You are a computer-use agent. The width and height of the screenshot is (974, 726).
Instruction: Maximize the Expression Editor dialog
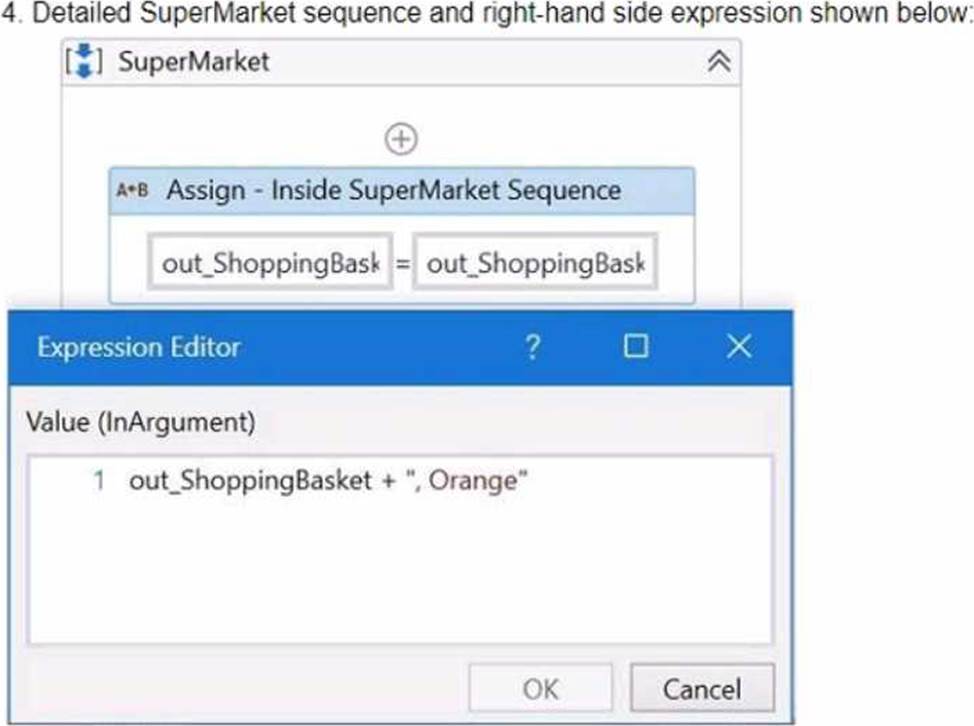click(x=635, y=346)
